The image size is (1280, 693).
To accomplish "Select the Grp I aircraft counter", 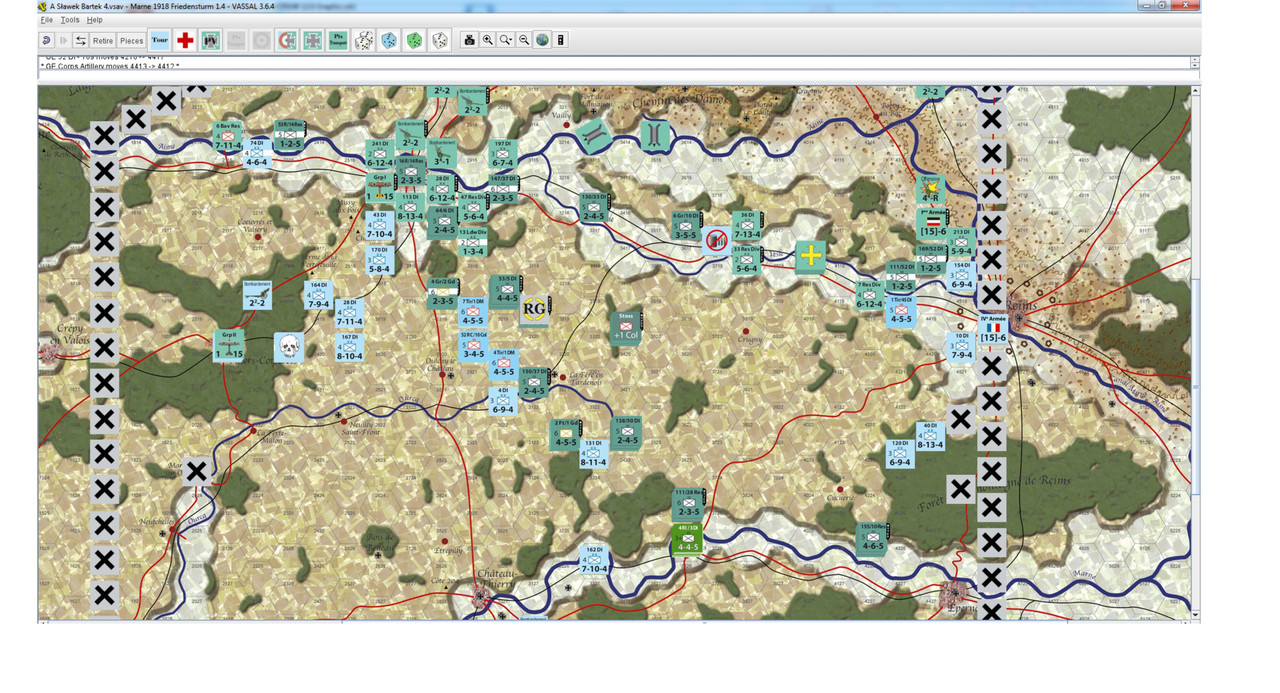I will click(x=379, y=187).
